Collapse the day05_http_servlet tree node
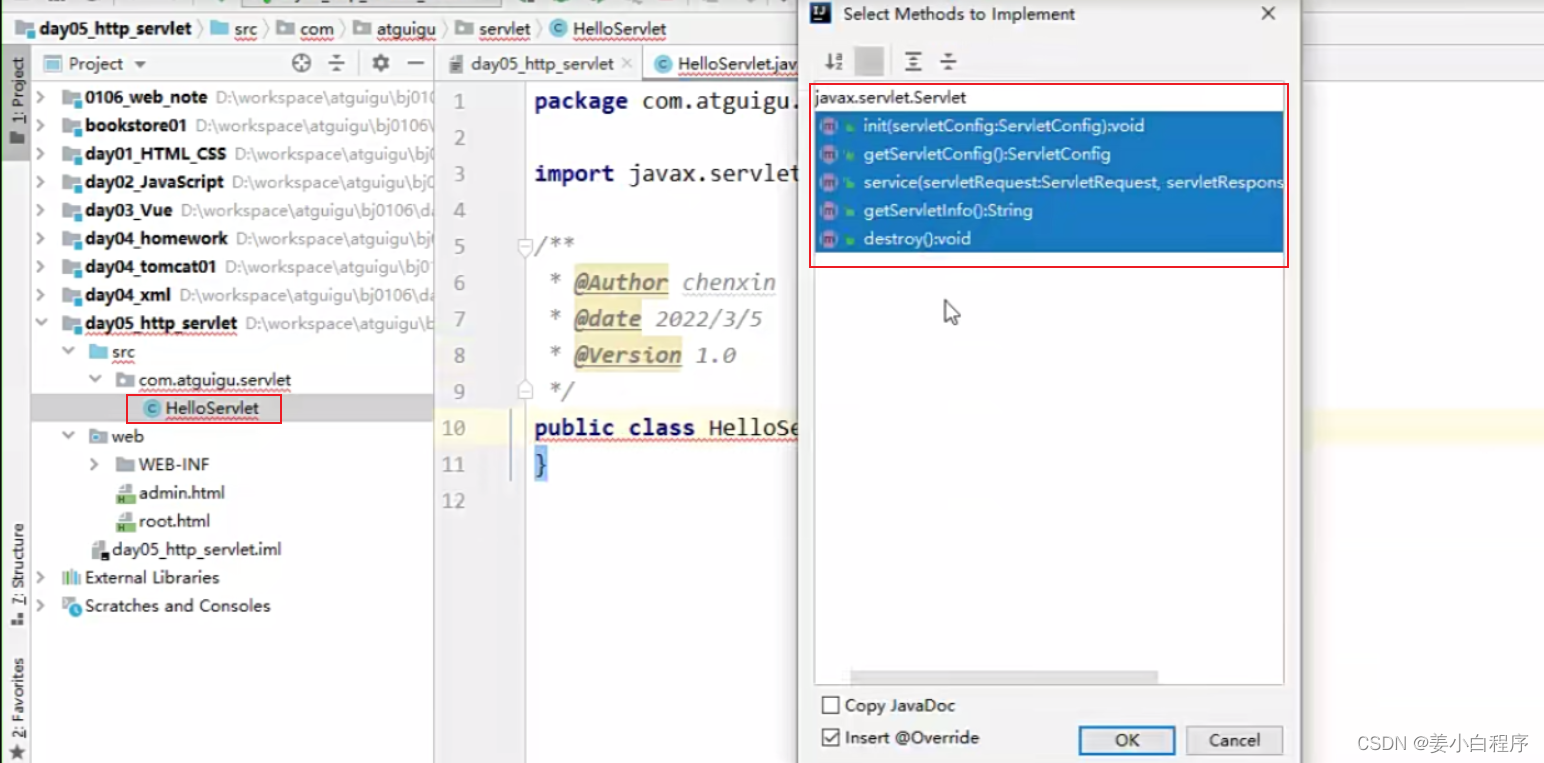Image resolution: width=1544 pixels, height=763 pixels. (x=42, y=323)
